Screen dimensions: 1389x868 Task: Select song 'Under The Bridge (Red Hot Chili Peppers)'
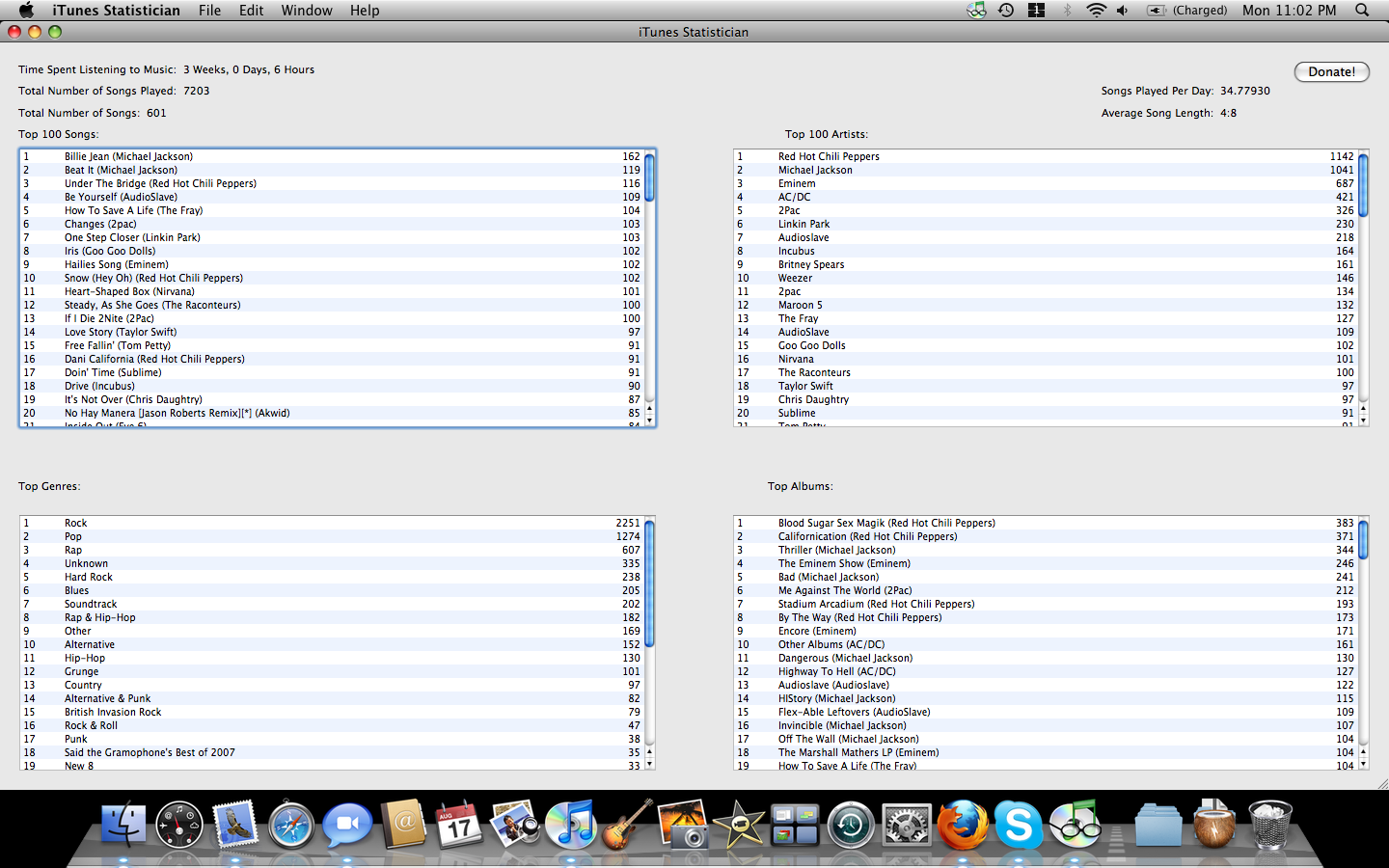click(332, 183)
